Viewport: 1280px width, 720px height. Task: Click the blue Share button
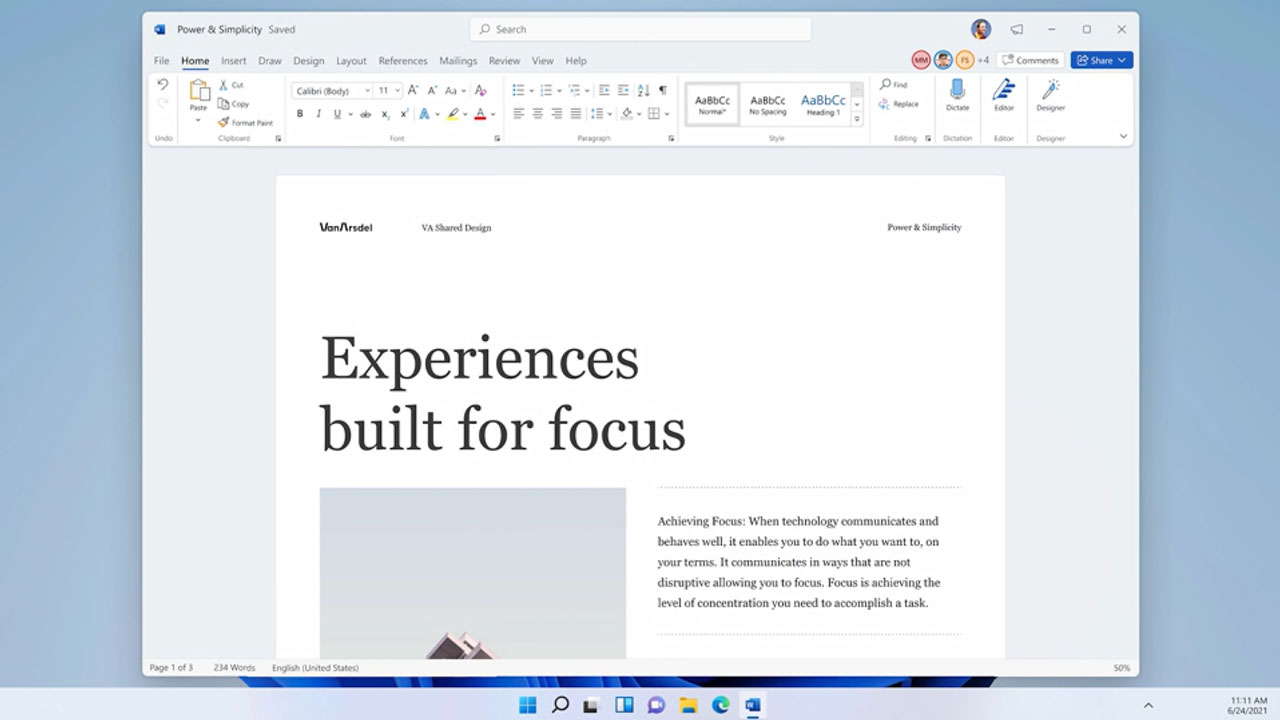(x=1100, y=60)
